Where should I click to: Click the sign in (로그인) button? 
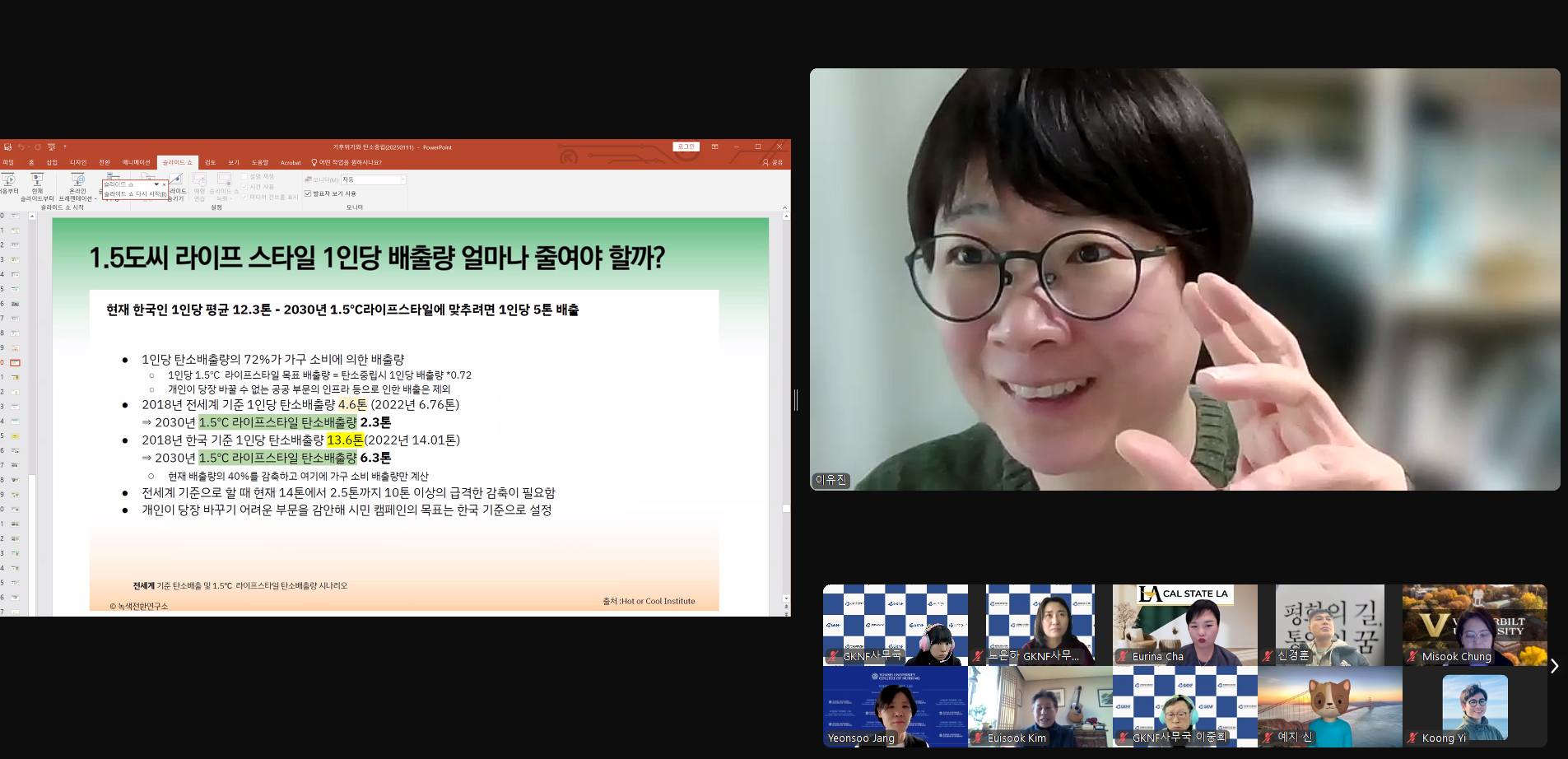[686, 147]
